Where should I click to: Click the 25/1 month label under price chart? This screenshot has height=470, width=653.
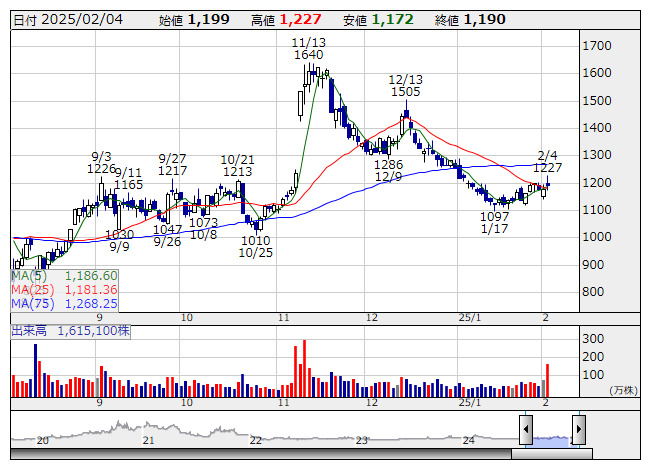[470, 318]
